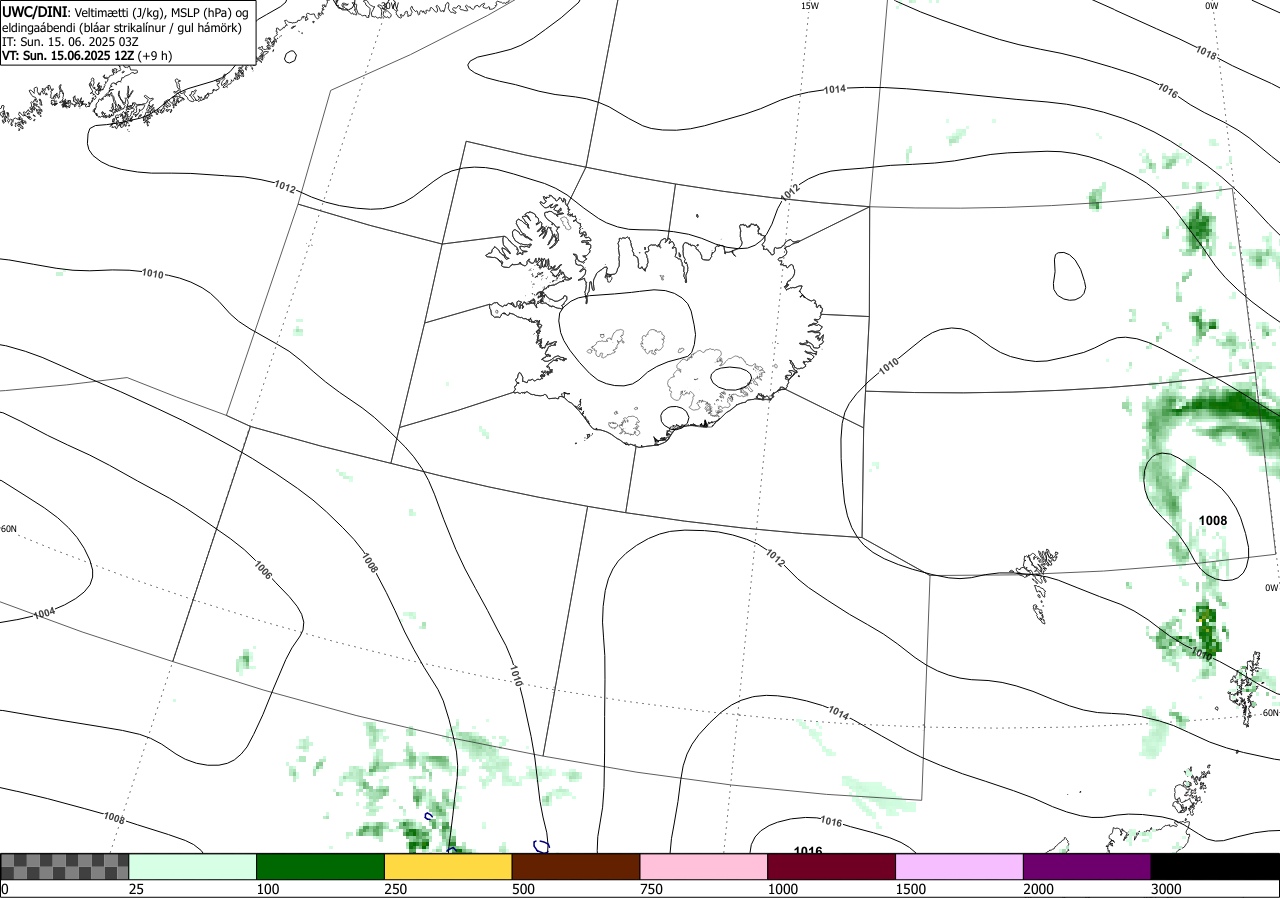Viewport: 1280px width, 898px height.
Task: Click the legend value 1000
Action: click(x=783, y=888)
